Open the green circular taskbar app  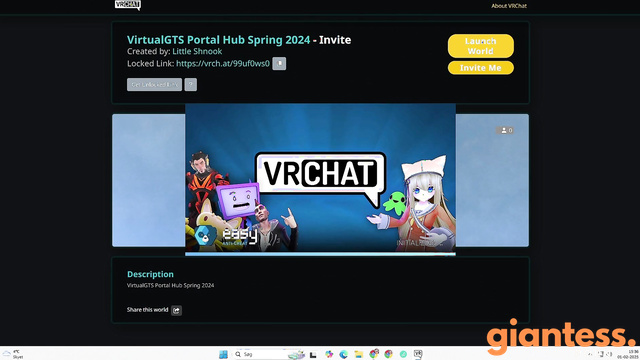(x=403, y=354)
